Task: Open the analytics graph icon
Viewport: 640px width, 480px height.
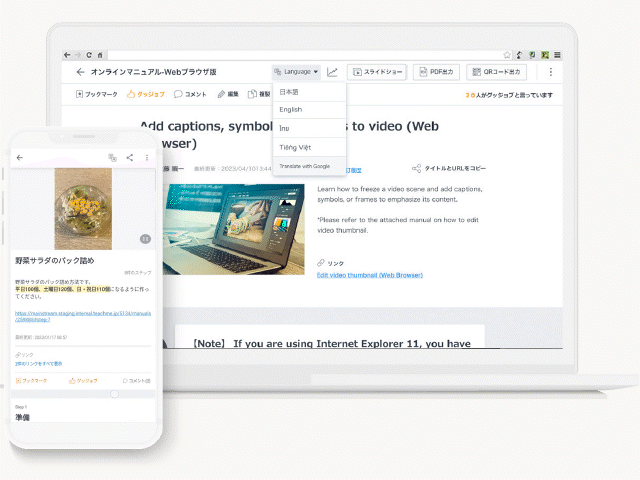Action: point(333,72)
